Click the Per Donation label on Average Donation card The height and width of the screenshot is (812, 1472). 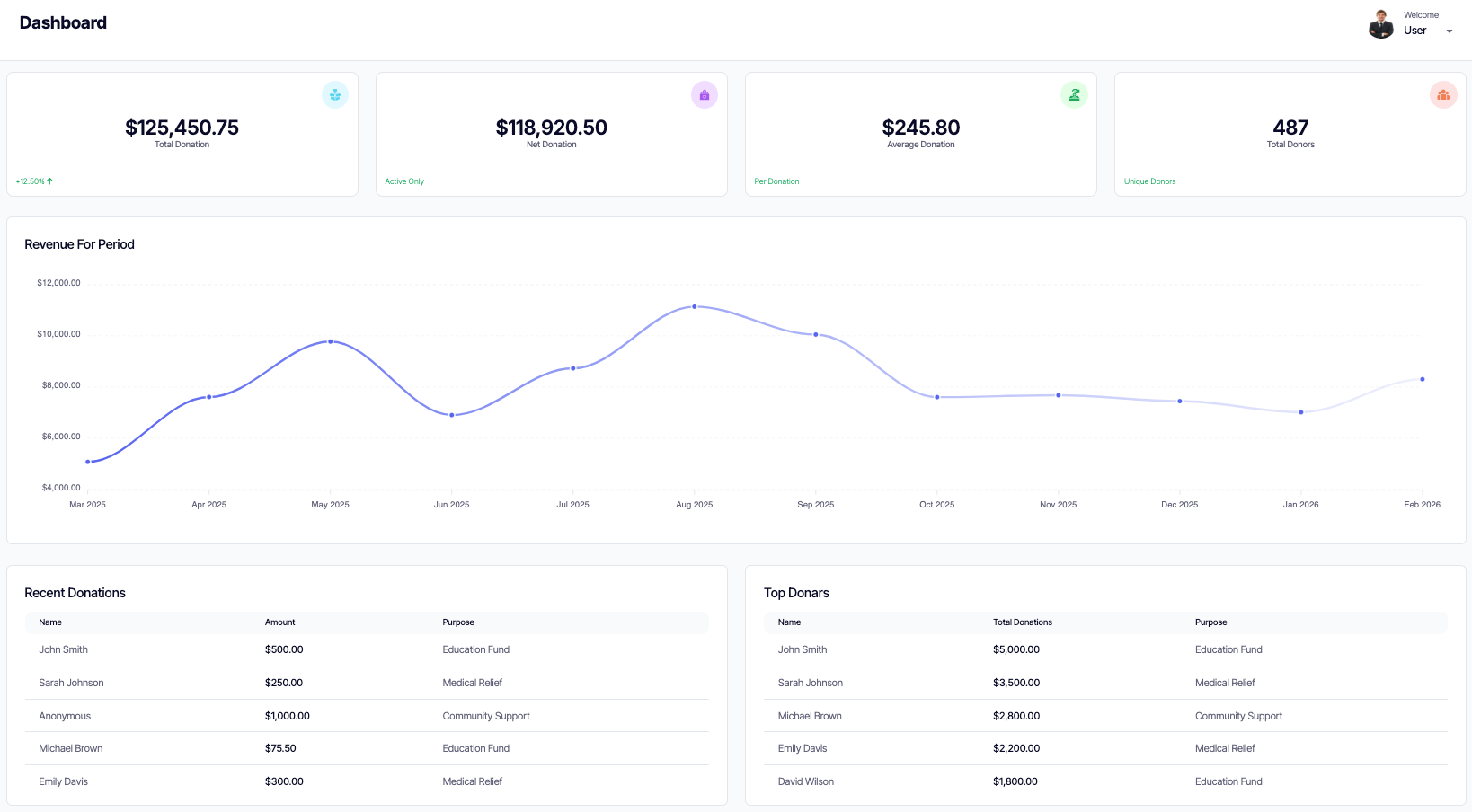pyautogui.click(x=776, y=181)
